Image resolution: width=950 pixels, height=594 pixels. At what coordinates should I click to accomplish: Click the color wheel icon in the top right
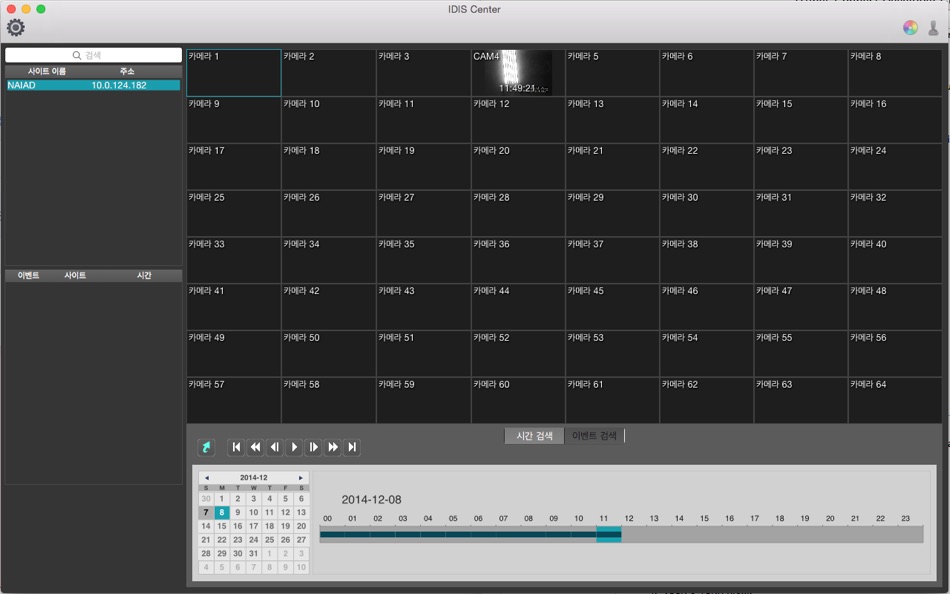[x=910, y=27]
